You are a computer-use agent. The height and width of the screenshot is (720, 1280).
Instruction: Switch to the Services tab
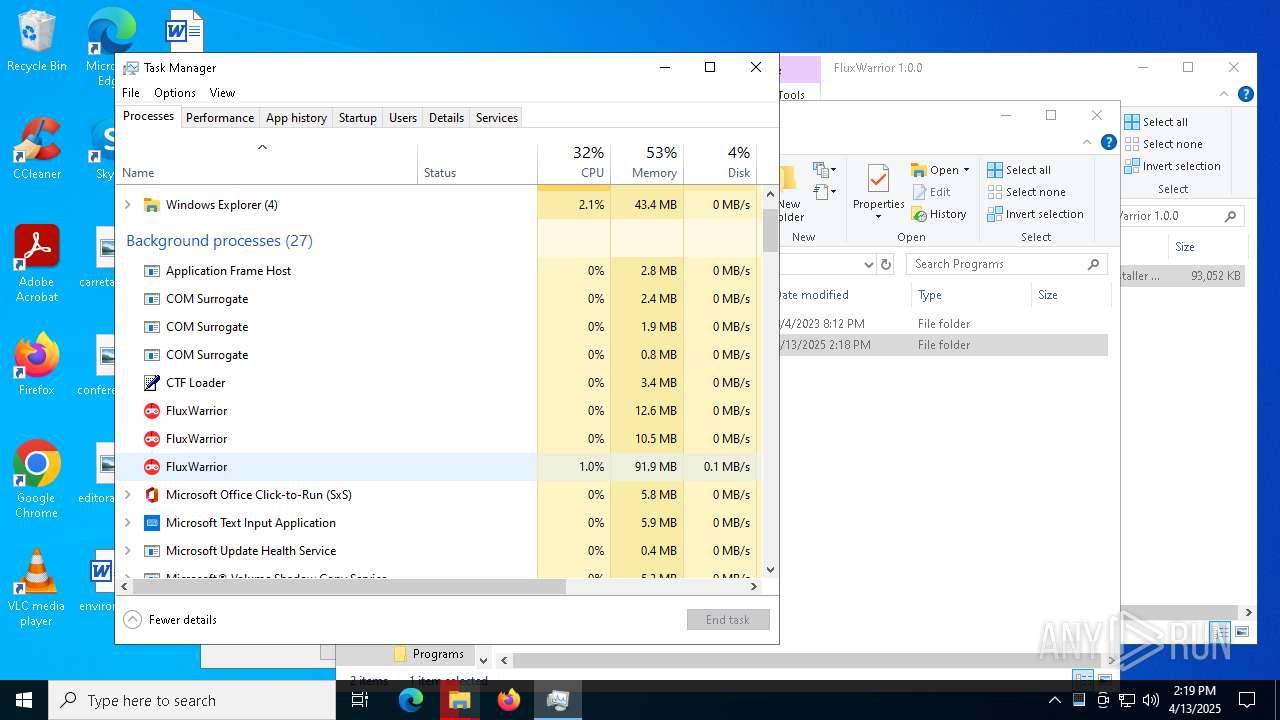(497, 118)
